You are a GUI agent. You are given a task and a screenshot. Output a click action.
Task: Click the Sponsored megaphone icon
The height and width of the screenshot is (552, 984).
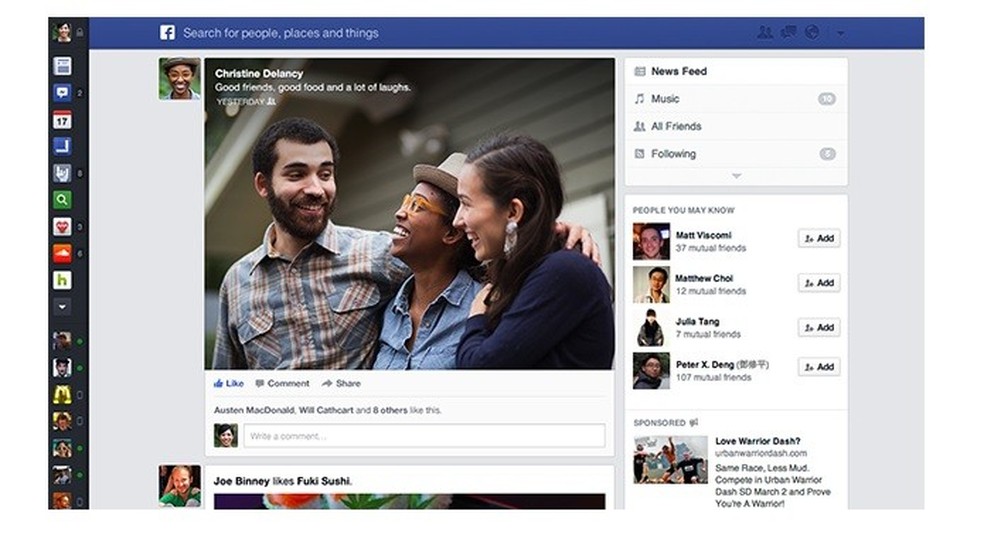(693, 423)
